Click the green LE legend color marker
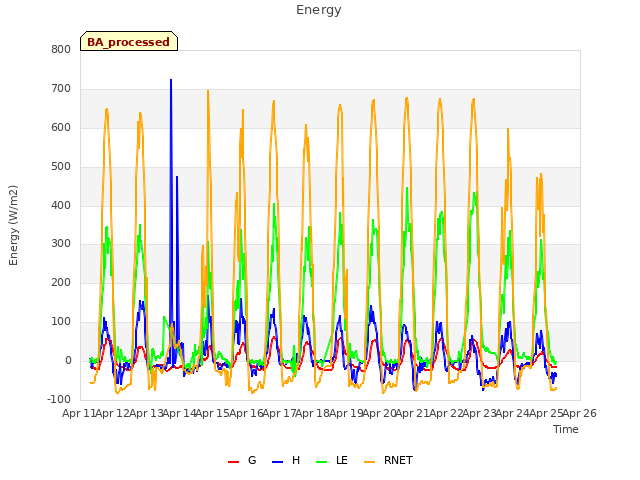Screen dimensions: 640x480 322,462
